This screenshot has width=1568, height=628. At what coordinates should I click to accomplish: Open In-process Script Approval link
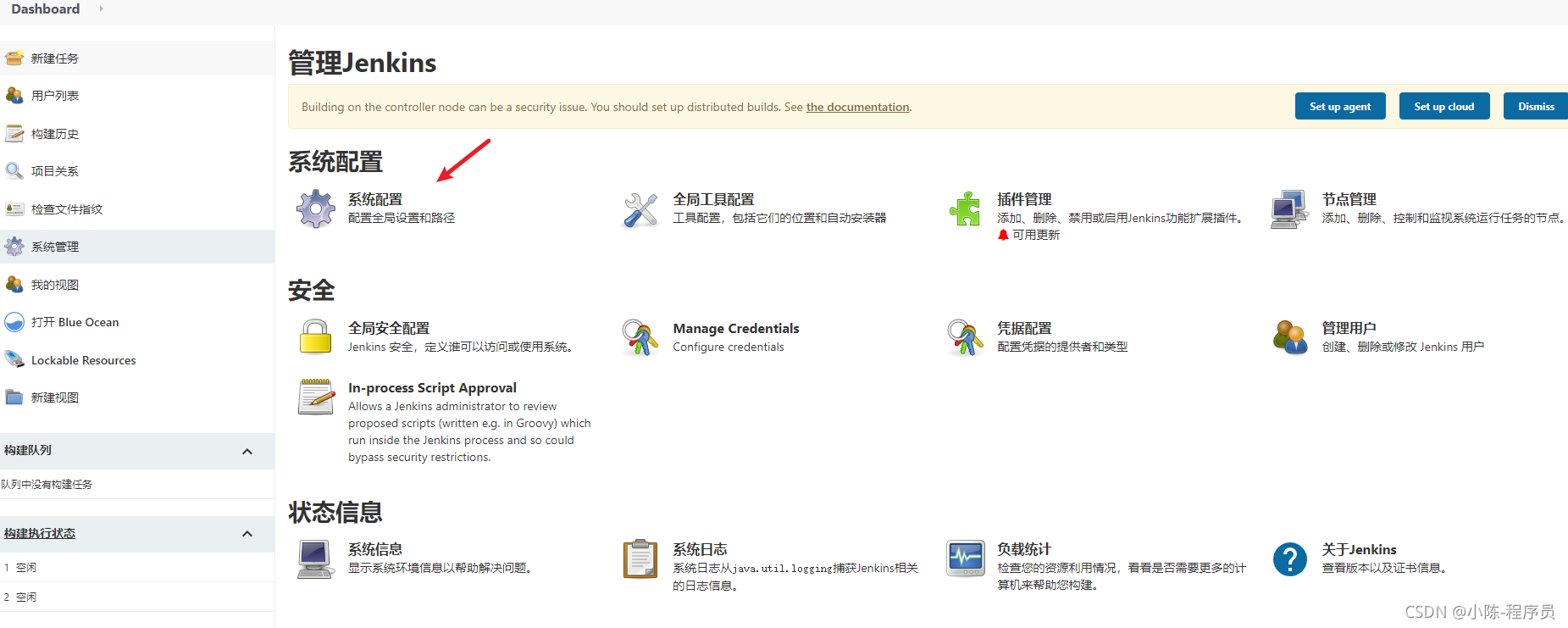pyautogui.click(x=432, y=387)
